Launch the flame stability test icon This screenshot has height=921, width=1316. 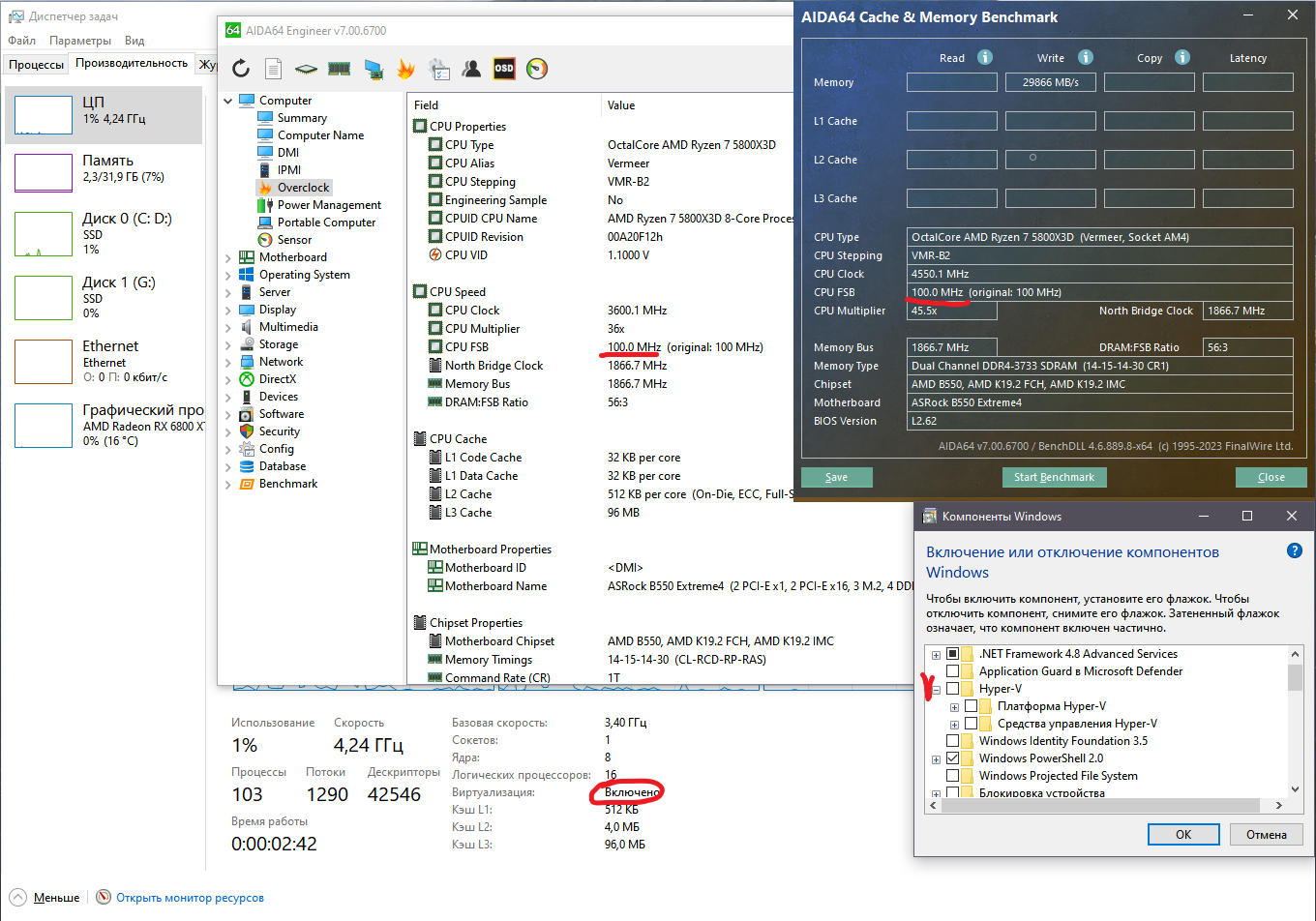point(405,69)
